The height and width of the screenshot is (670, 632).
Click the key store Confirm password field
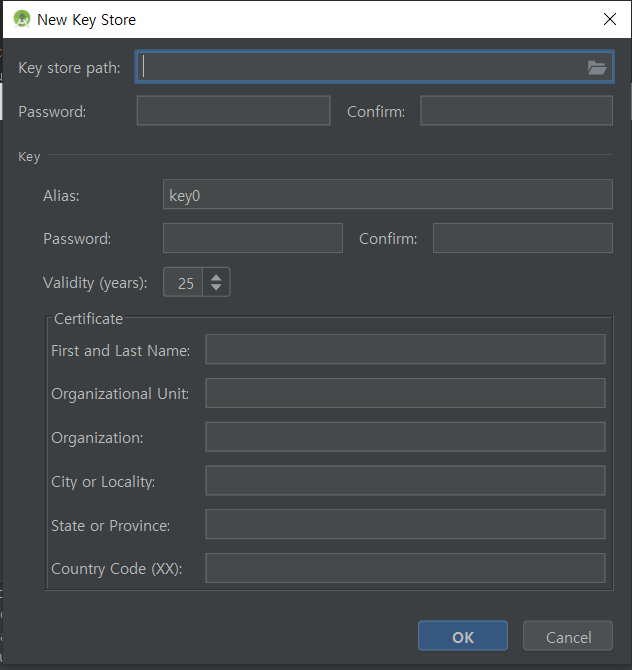tap(517, 111)
